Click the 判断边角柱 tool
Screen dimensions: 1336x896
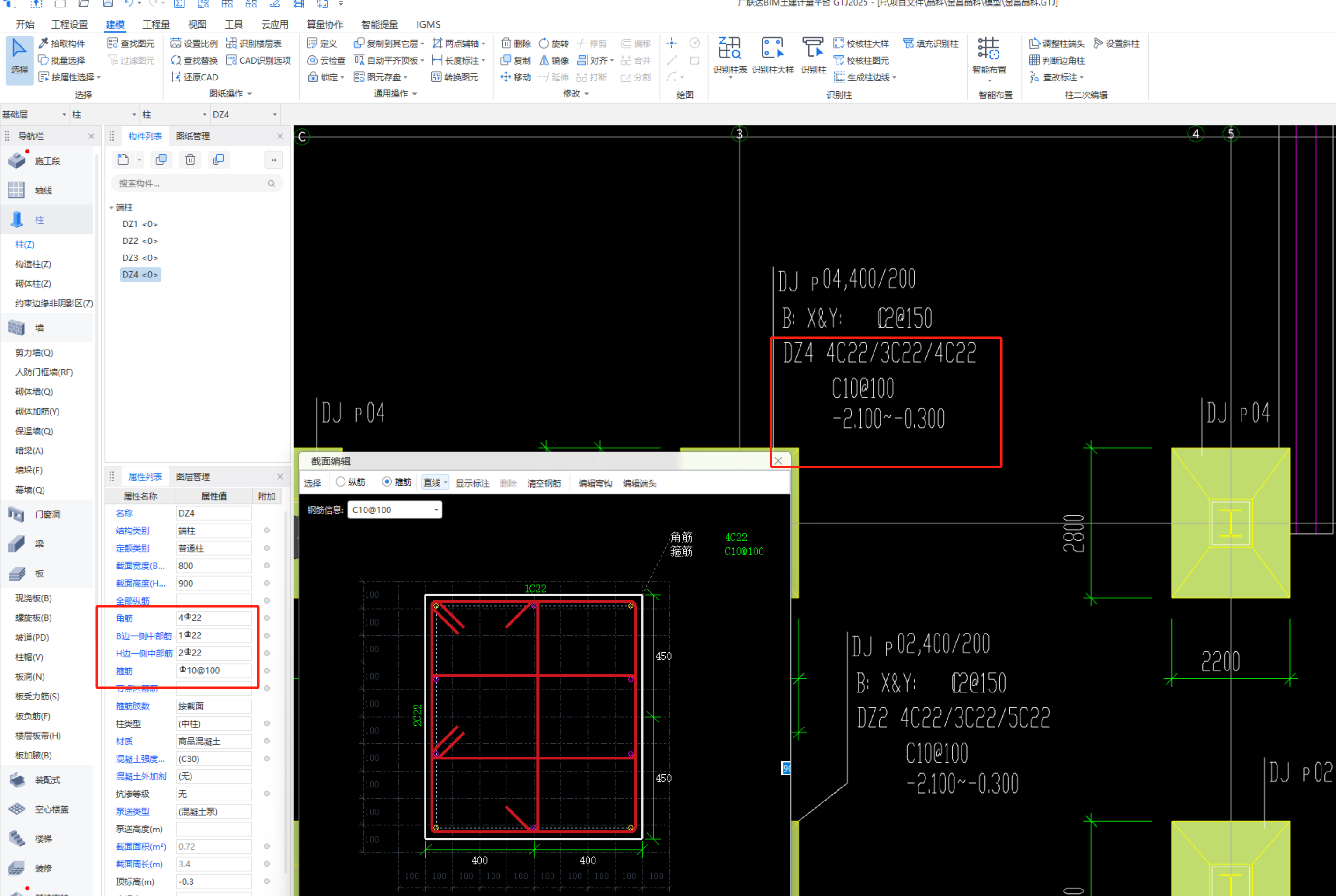click(1057, 60)
